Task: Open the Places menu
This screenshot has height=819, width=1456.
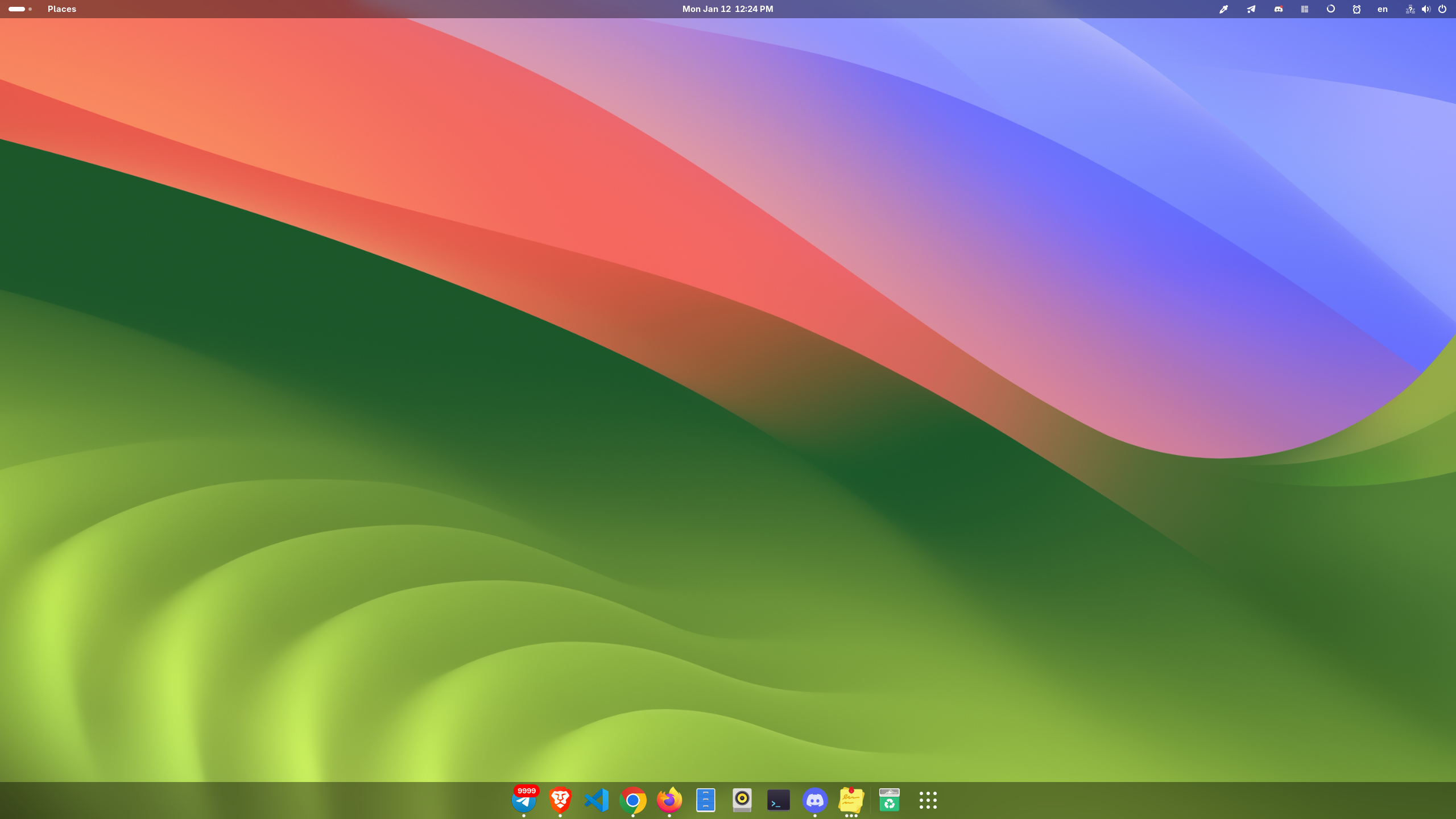Action: [62, 9]
